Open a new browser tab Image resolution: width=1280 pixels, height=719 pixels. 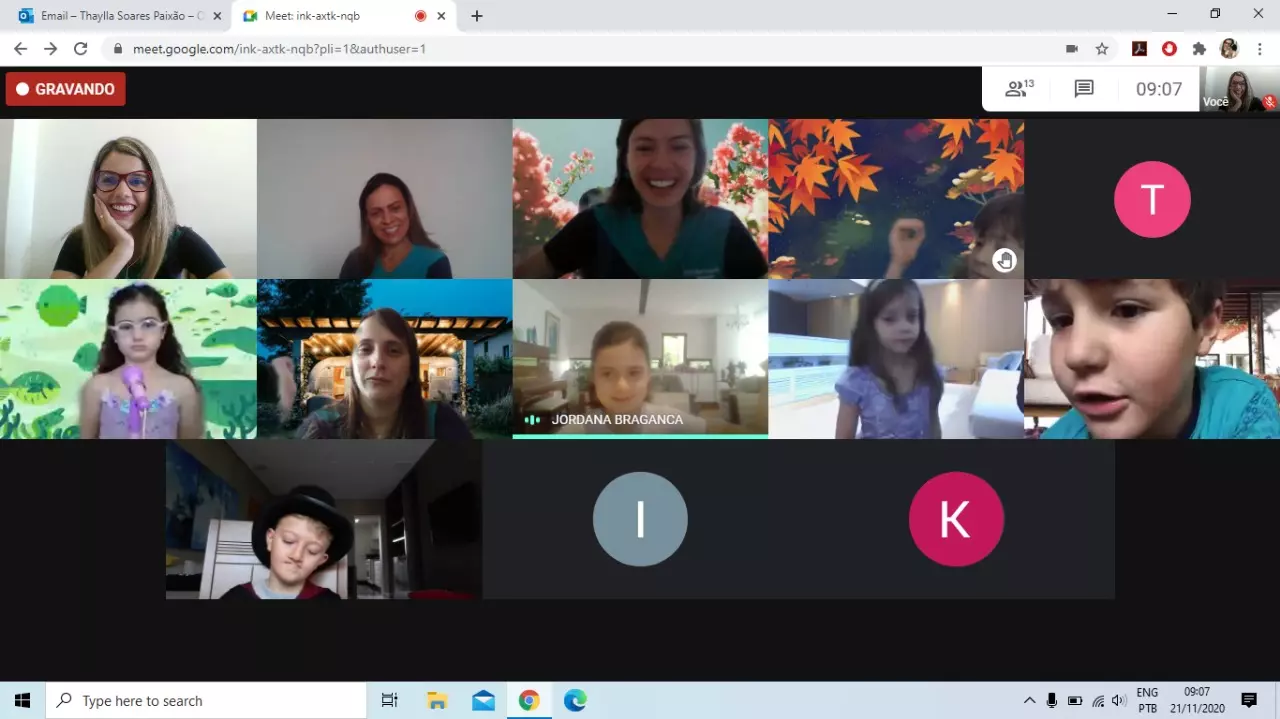tap(477, 16)
